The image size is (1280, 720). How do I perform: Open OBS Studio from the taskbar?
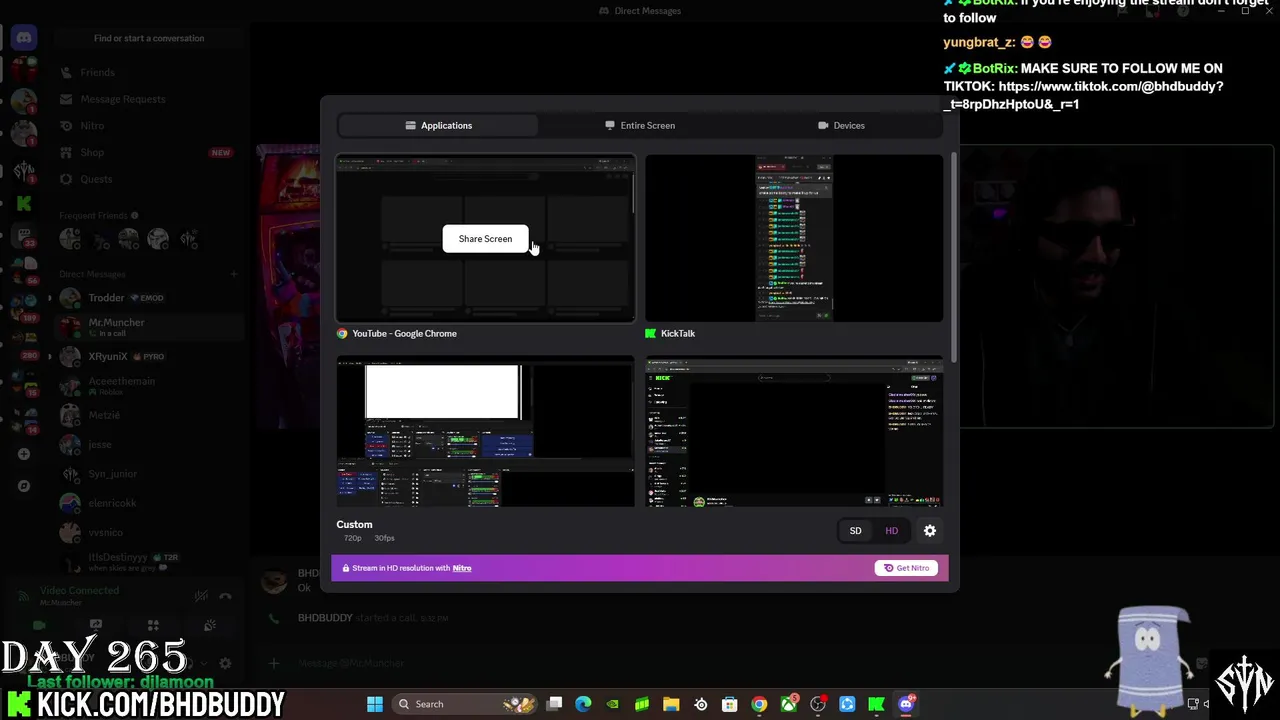(818, 704)
